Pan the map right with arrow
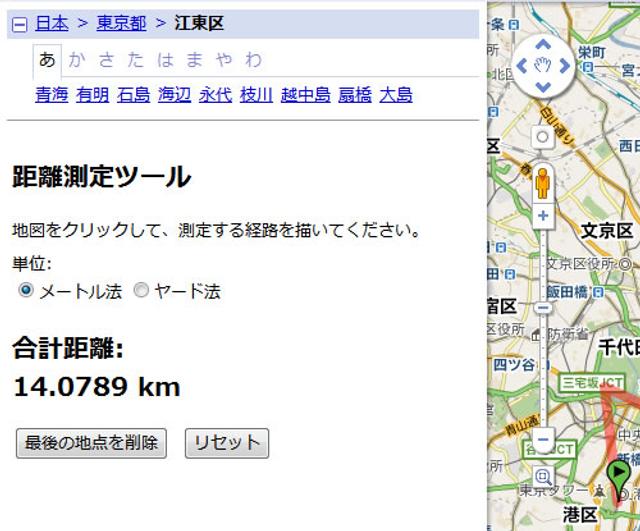640x531 pixels. point(564,66)
